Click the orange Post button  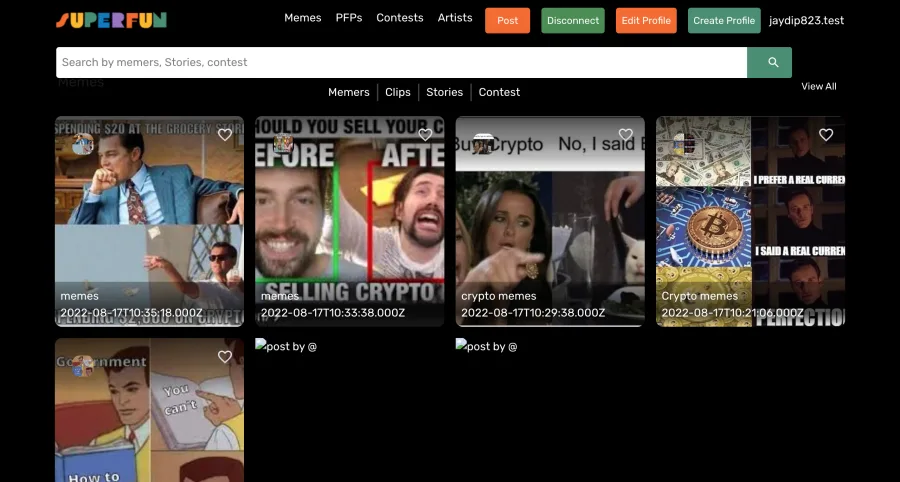(507, 21)
